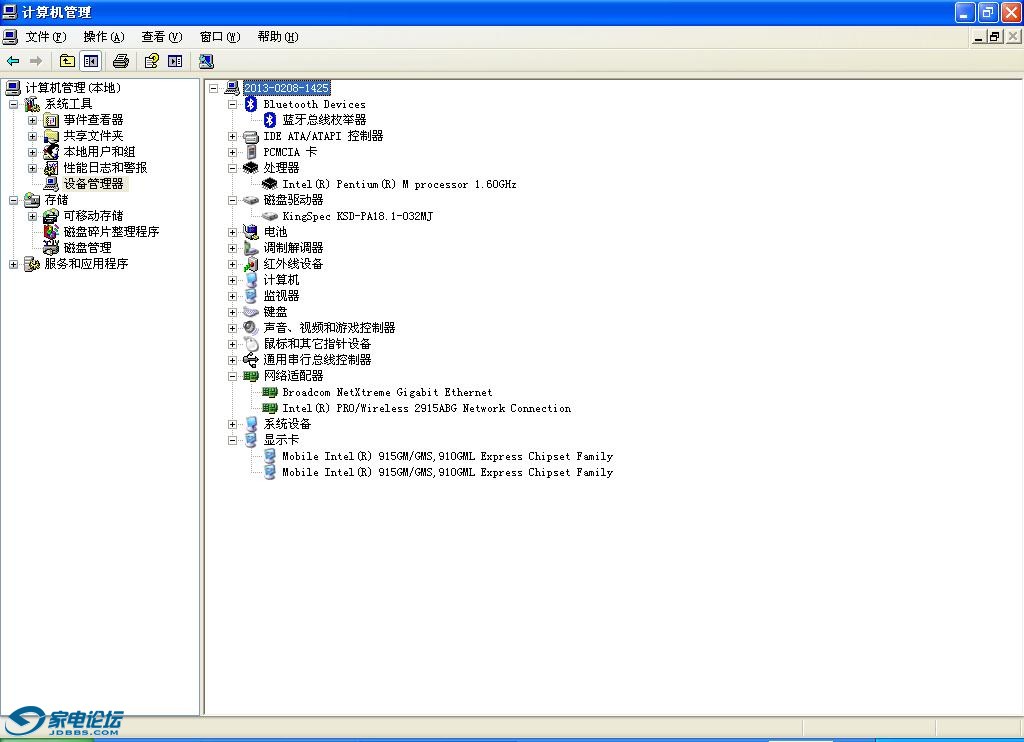Expand the 服务和应用程序 node
1024x742 pixels.
tap(14, 264)
